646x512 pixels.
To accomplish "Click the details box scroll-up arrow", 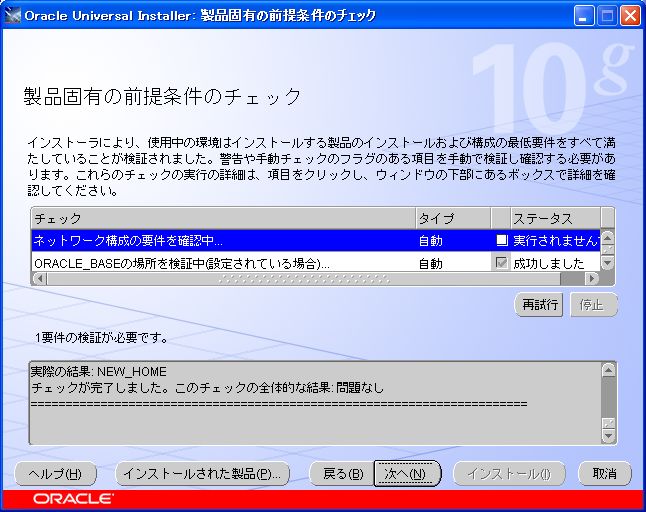I will [609, 370].
